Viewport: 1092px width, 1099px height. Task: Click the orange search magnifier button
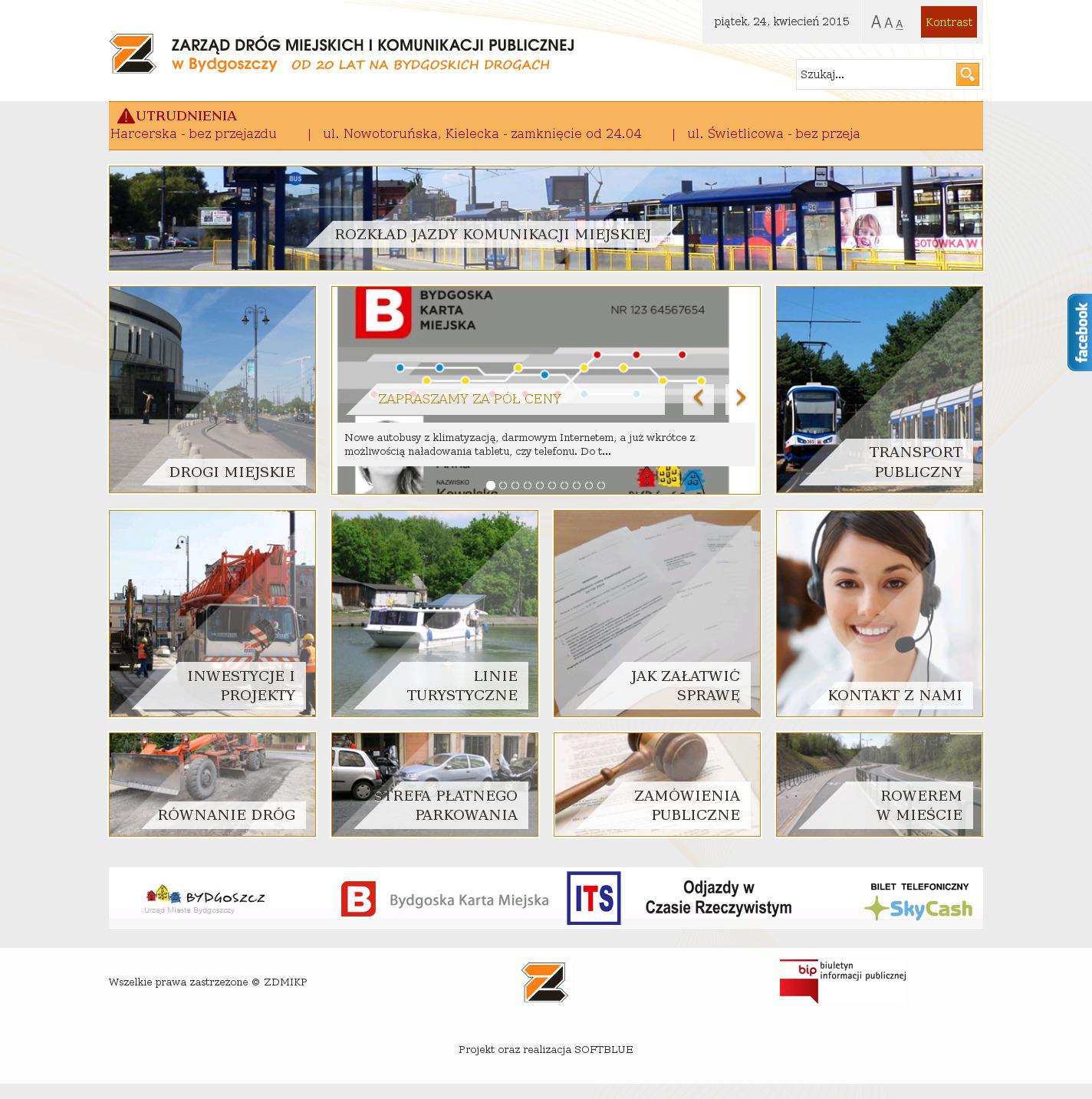(x=967, y=74)
